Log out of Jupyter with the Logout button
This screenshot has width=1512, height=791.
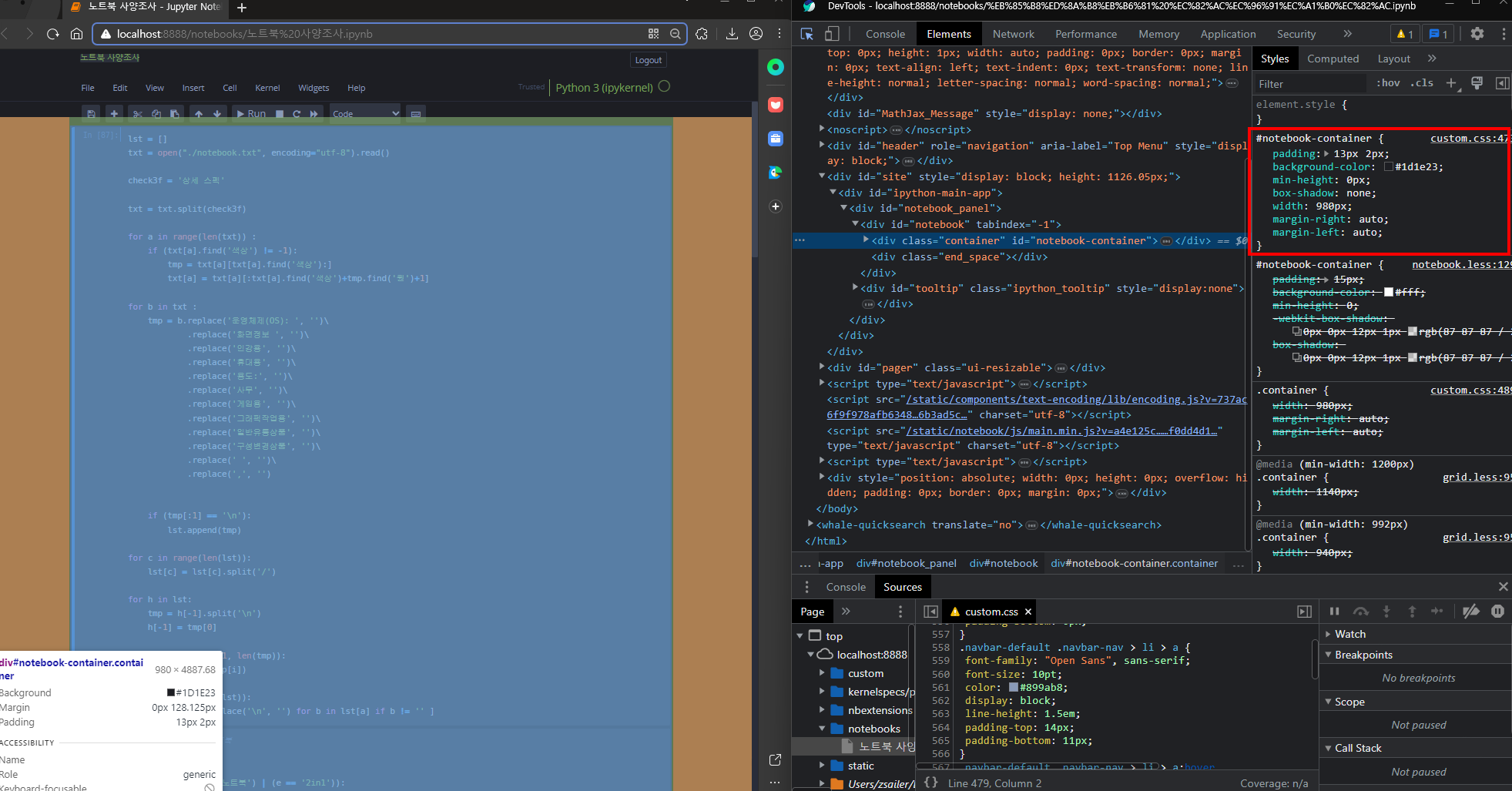pos(648,60)
